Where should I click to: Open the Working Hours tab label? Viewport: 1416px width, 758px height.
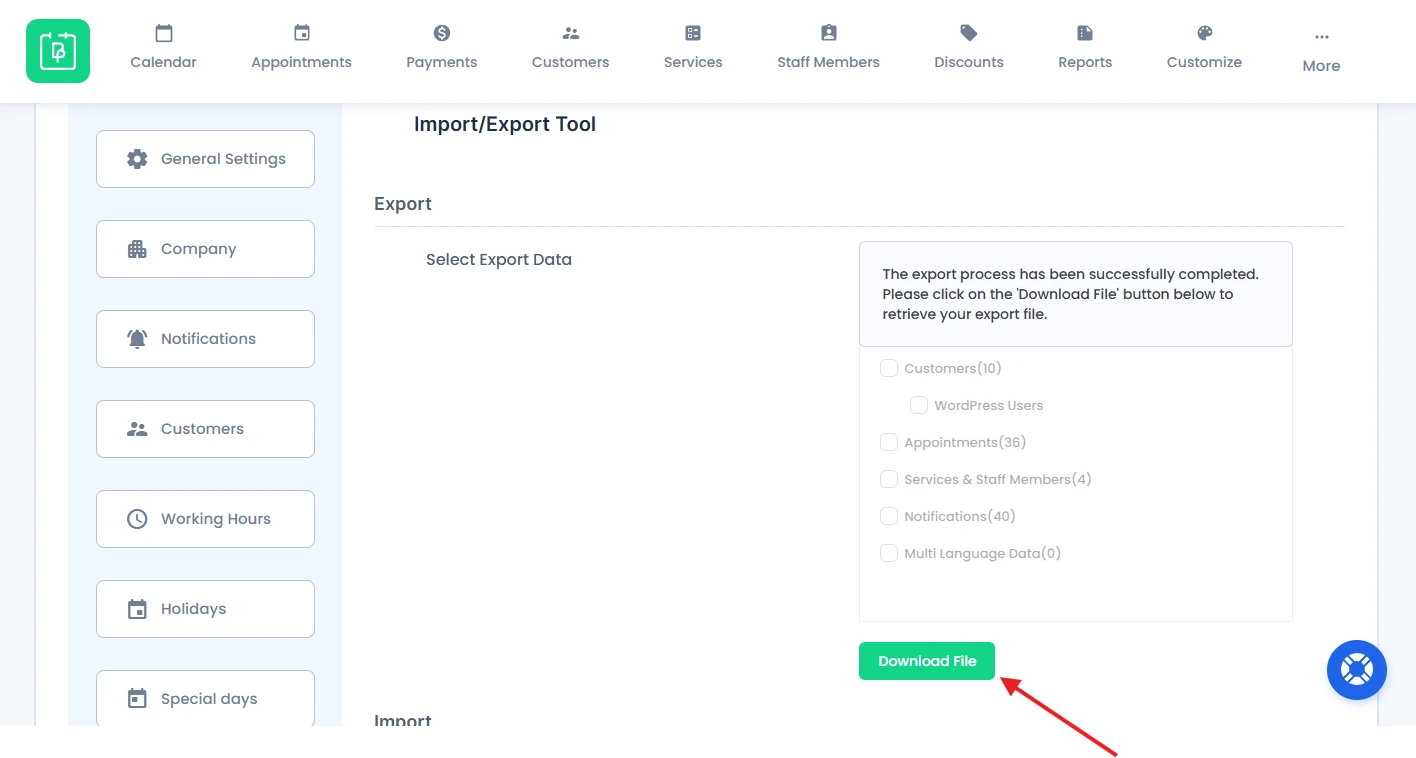pyautogui.click(x=216, y=519)
